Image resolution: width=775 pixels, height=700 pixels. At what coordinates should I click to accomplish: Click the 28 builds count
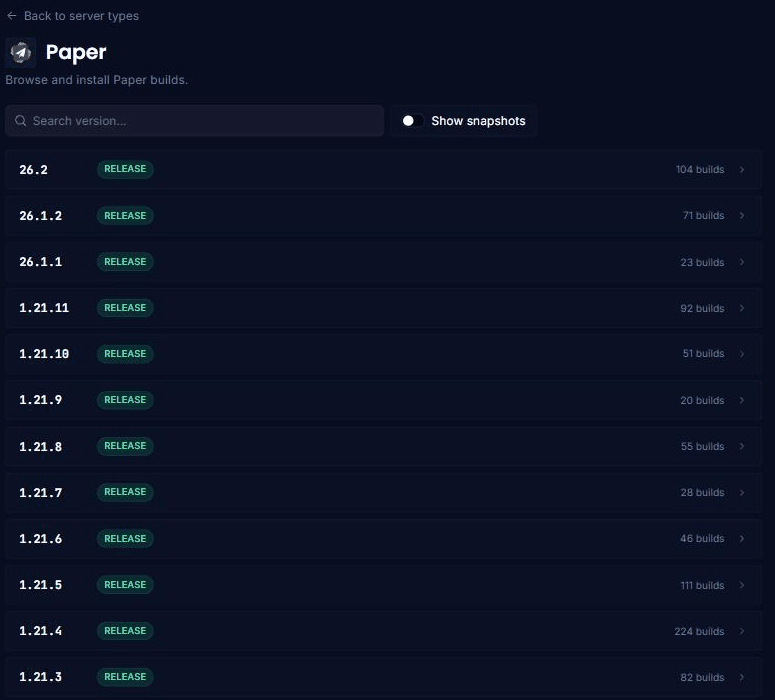(702, 492)
